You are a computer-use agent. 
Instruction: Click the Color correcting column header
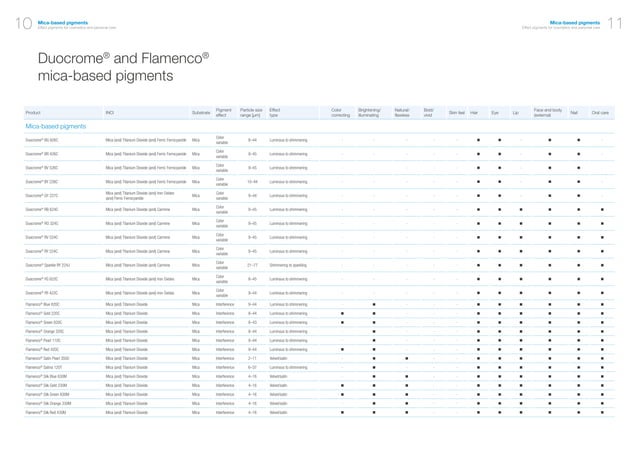[341, 113]
